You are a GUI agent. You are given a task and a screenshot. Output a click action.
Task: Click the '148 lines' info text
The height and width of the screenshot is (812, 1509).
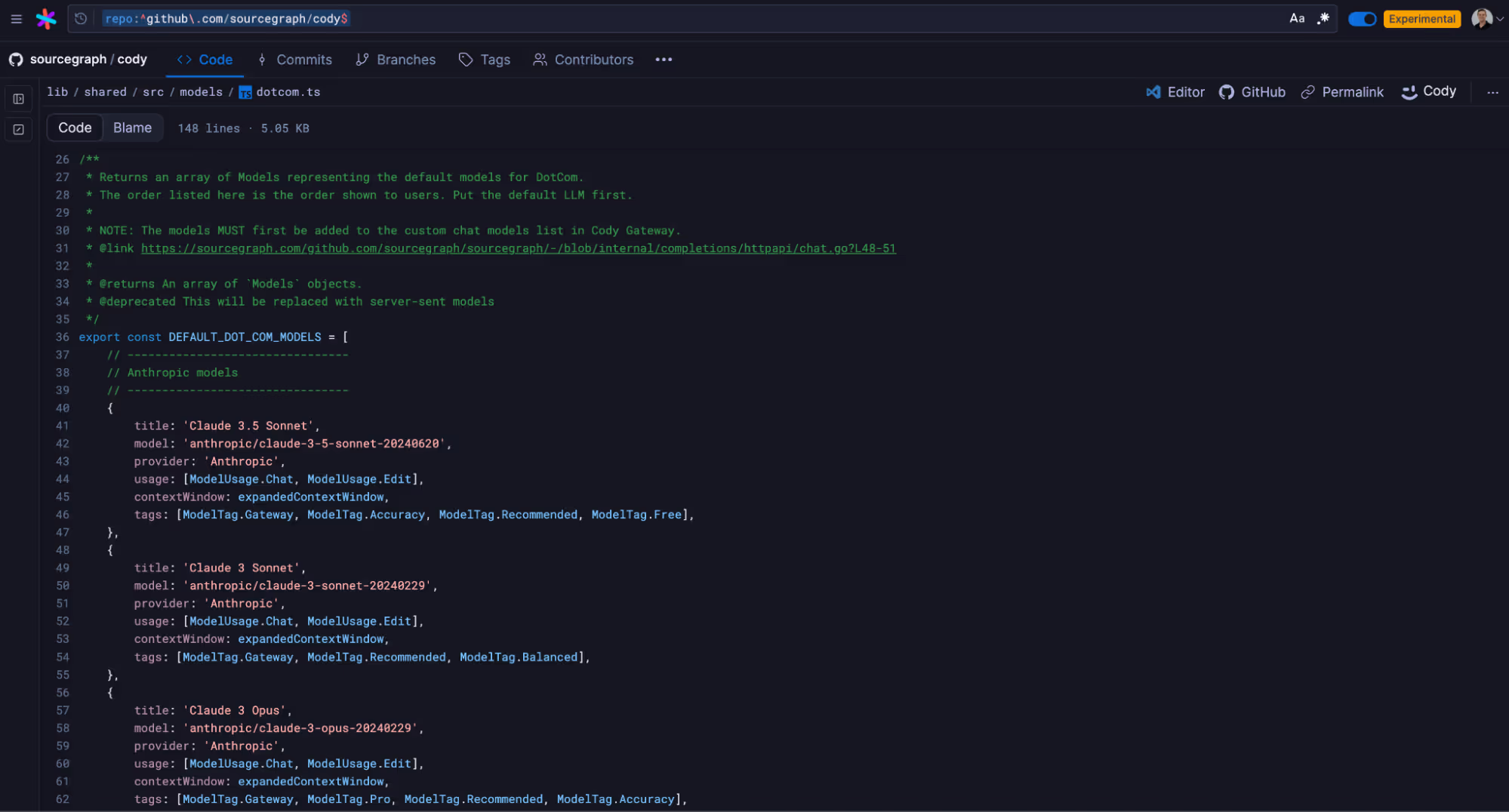coord(208,128)
